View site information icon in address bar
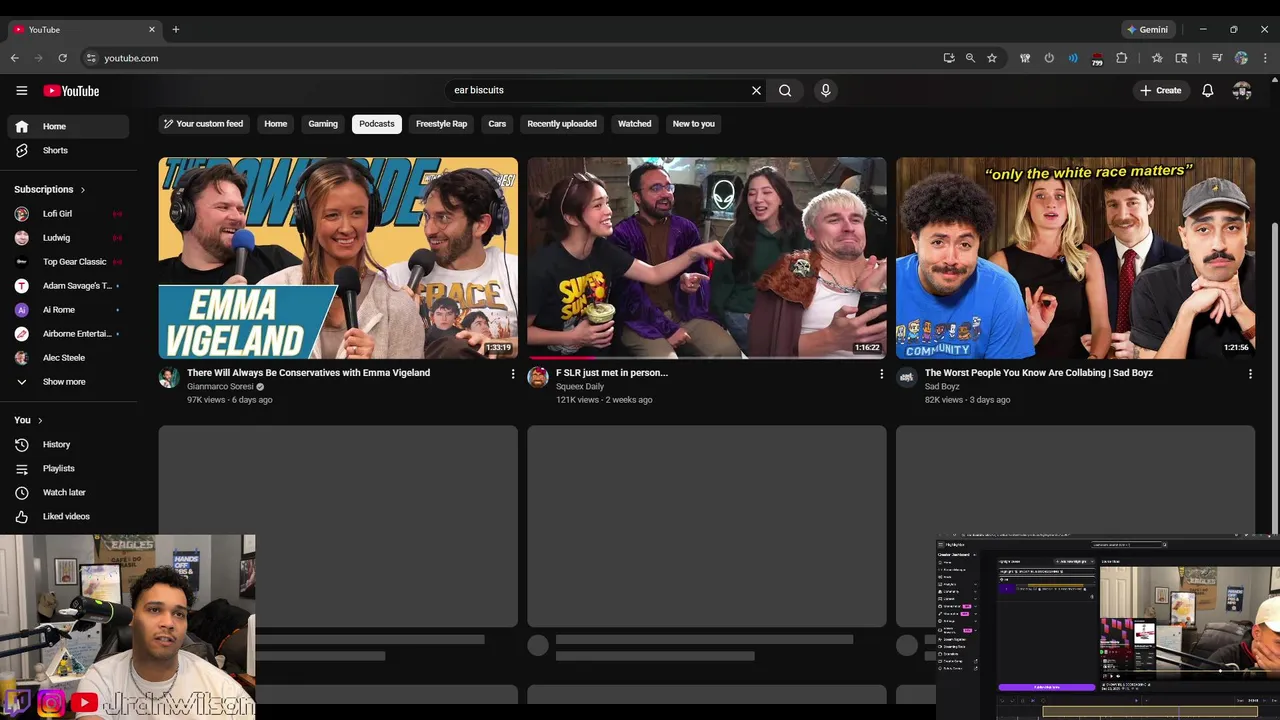 coord(91,58)
